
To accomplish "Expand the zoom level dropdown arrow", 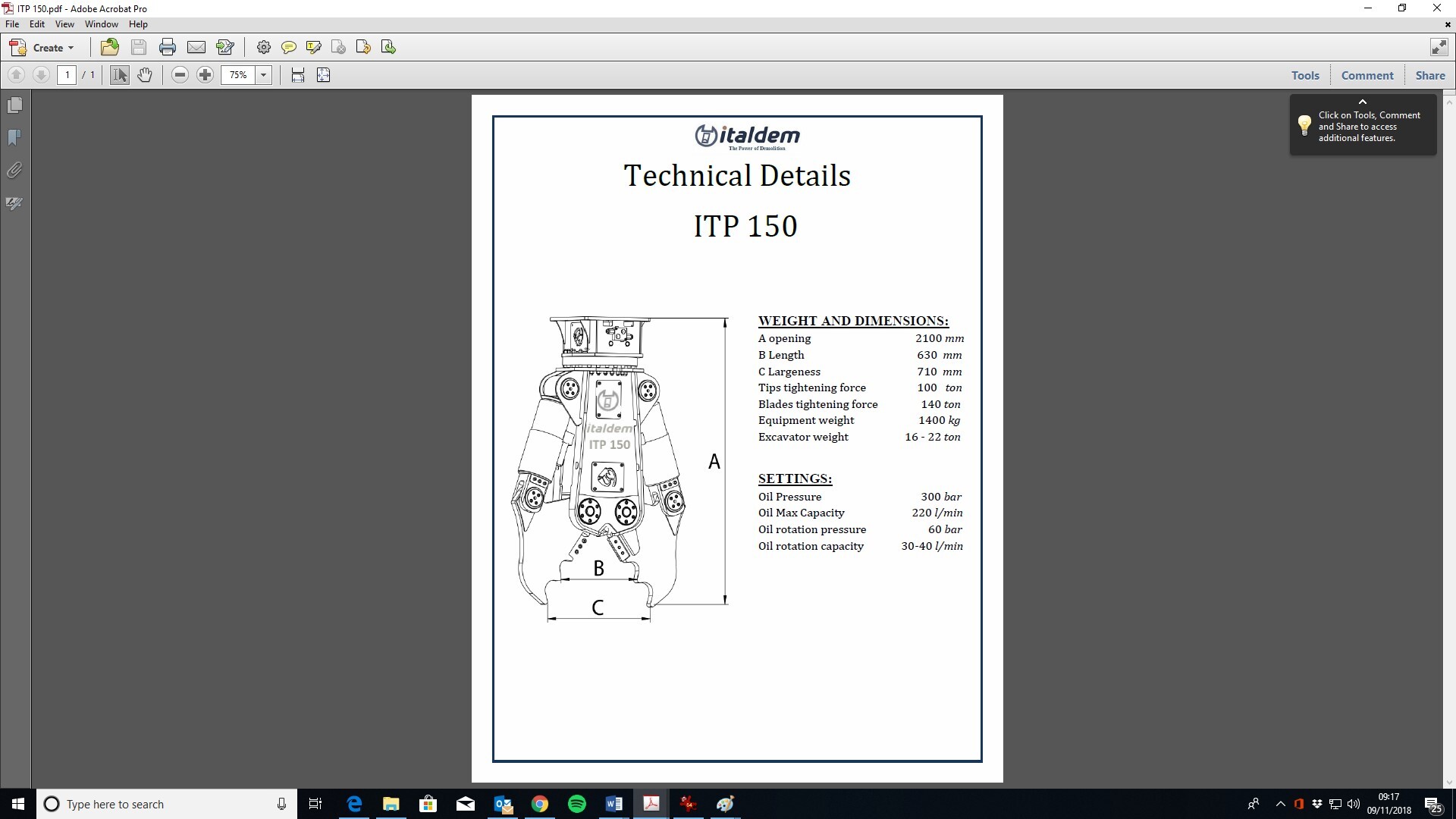I will pos(264,75).
